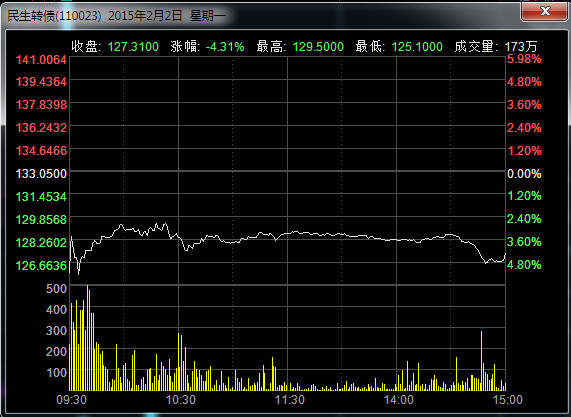This screenshot has height=417, width=571.
Task: Select the 10:30 time axis label
Action: click(181, 400)
